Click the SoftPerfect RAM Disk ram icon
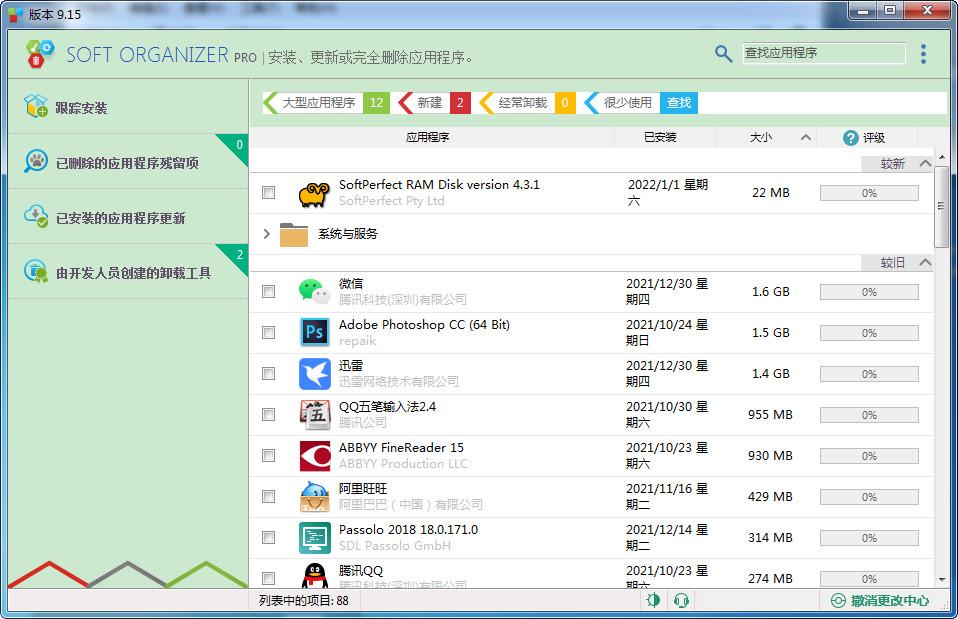This screenshot has height=619, width=958. coord(314,193)
